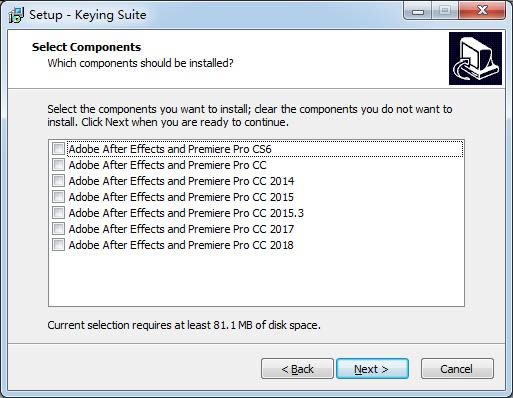Toggle the CC 2015 component checkbox
This screenshot has width=513, height=398.
coord(58,196)
